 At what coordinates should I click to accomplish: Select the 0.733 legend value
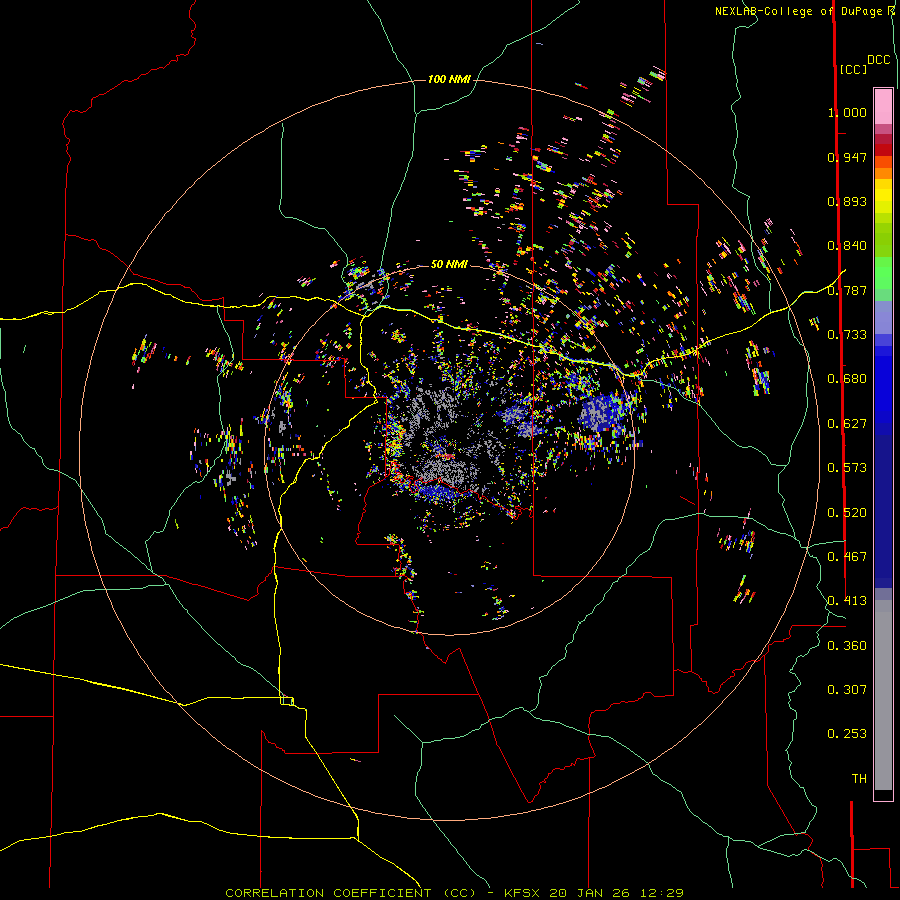tap(847, 335)
